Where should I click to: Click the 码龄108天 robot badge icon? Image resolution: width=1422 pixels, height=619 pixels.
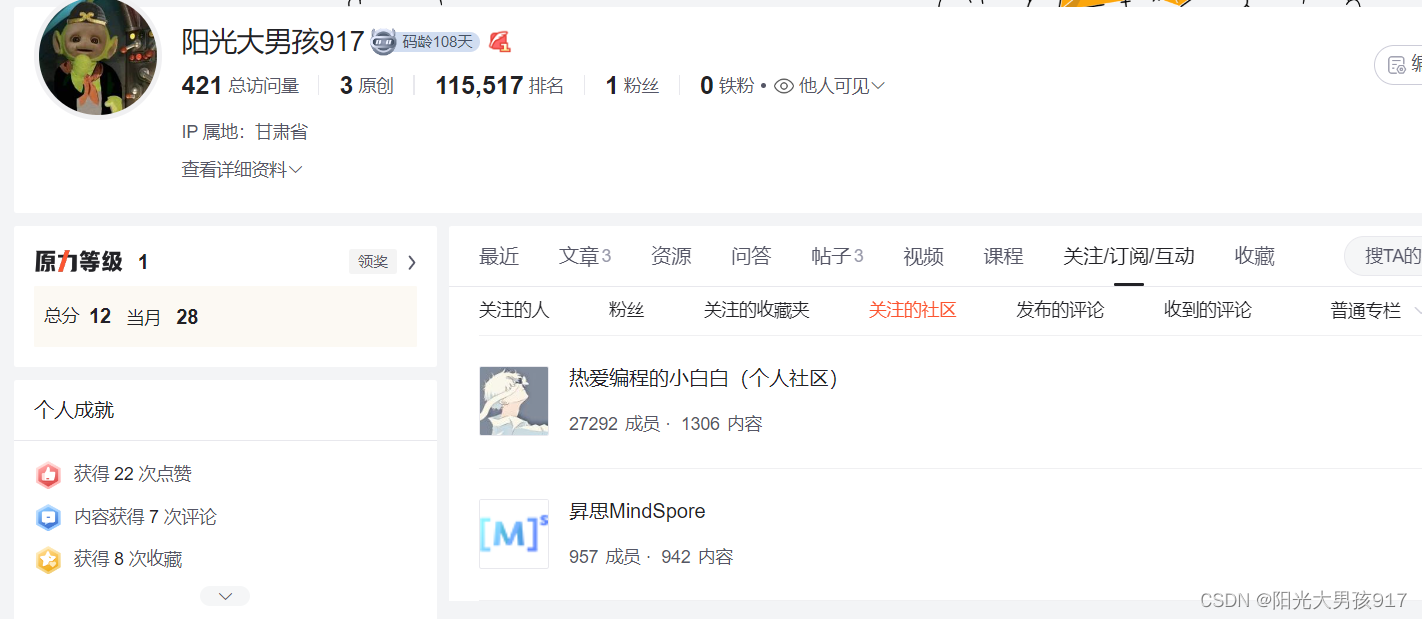click(x=384, y=41)
